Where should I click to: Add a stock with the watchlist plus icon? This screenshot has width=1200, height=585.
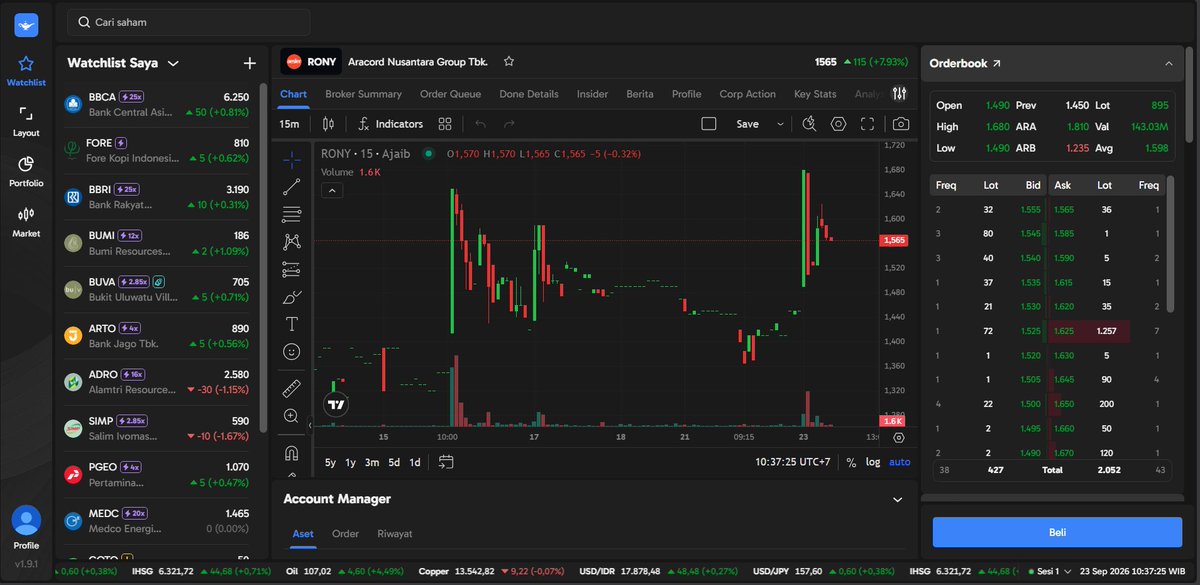250,63
